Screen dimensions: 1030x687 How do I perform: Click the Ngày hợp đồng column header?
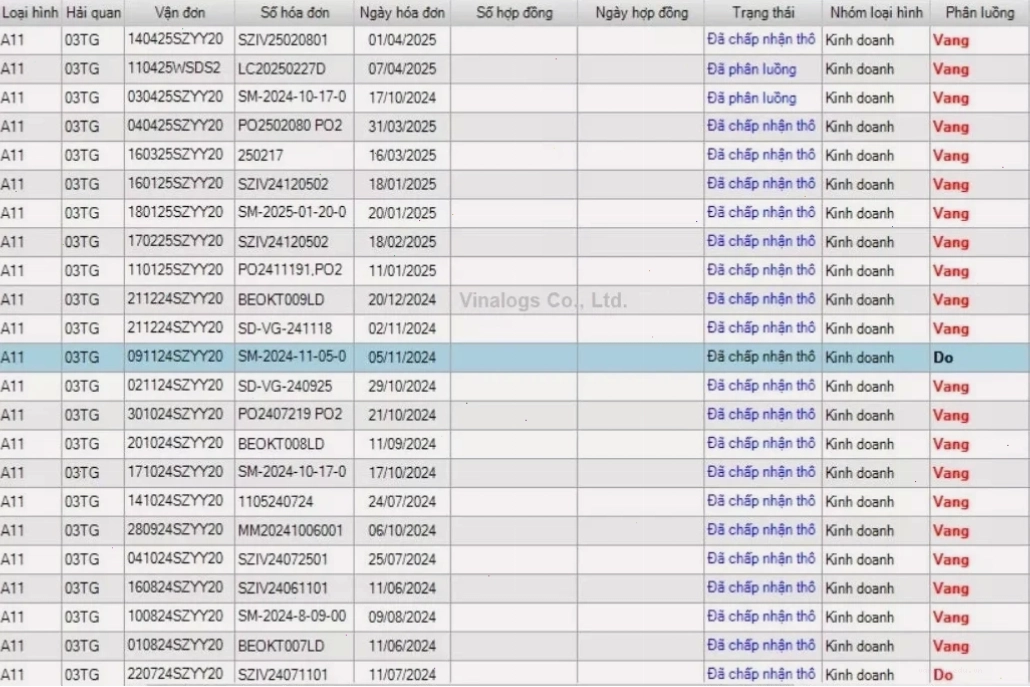(641, 12)
